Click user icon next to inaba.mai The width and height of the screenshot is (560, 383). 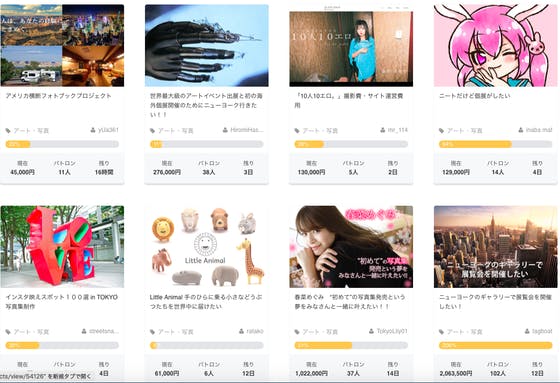(521, 130)
